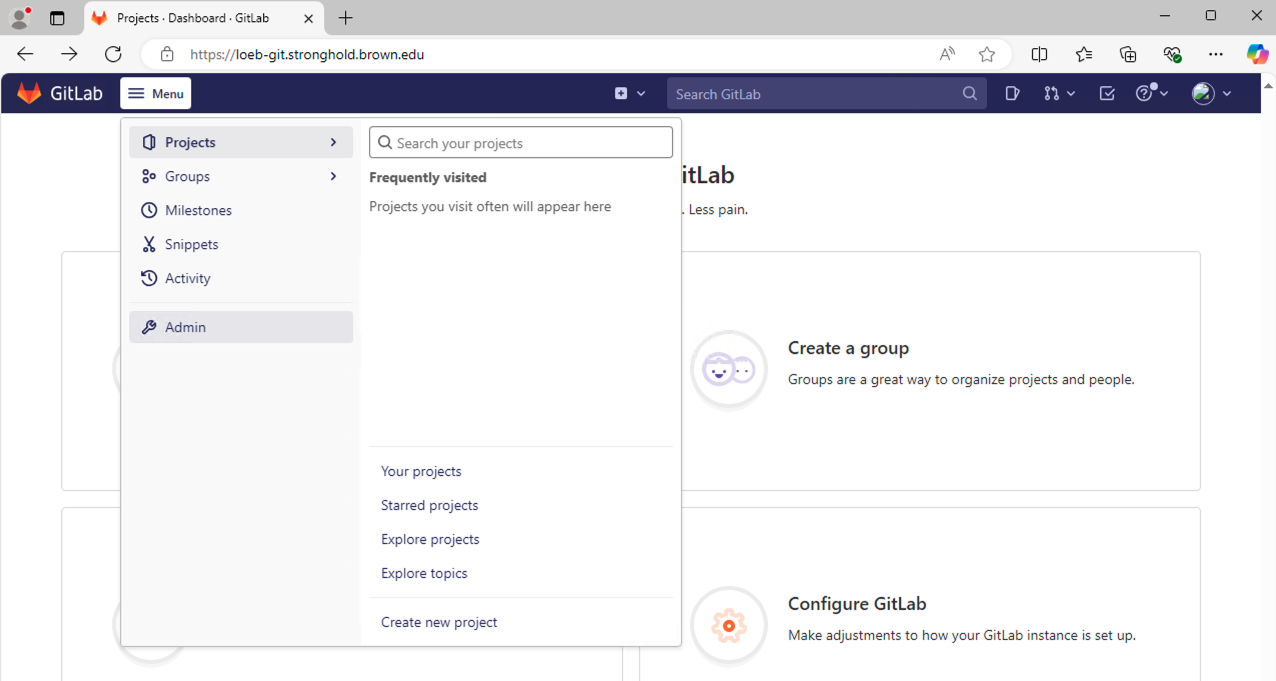Open the merge requests dropdown
Viewport: 1276px width, 681px height.
pyautogui.click(x=1059, y=94)
